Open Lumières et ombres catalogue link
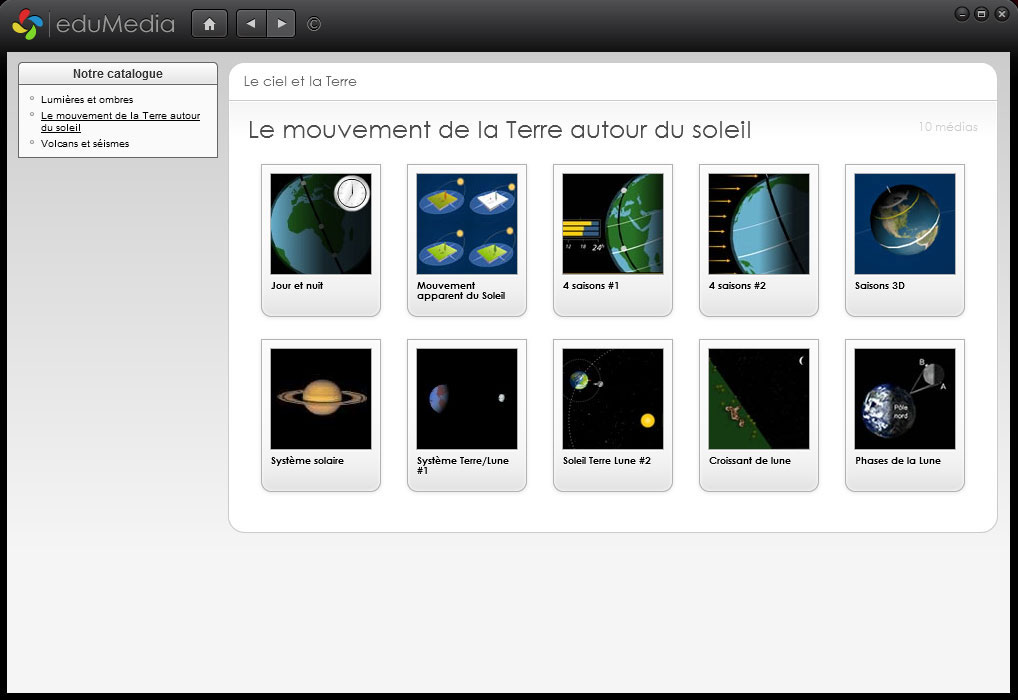The width and height of the screenshot is (1018, 700). pos(87,100)
